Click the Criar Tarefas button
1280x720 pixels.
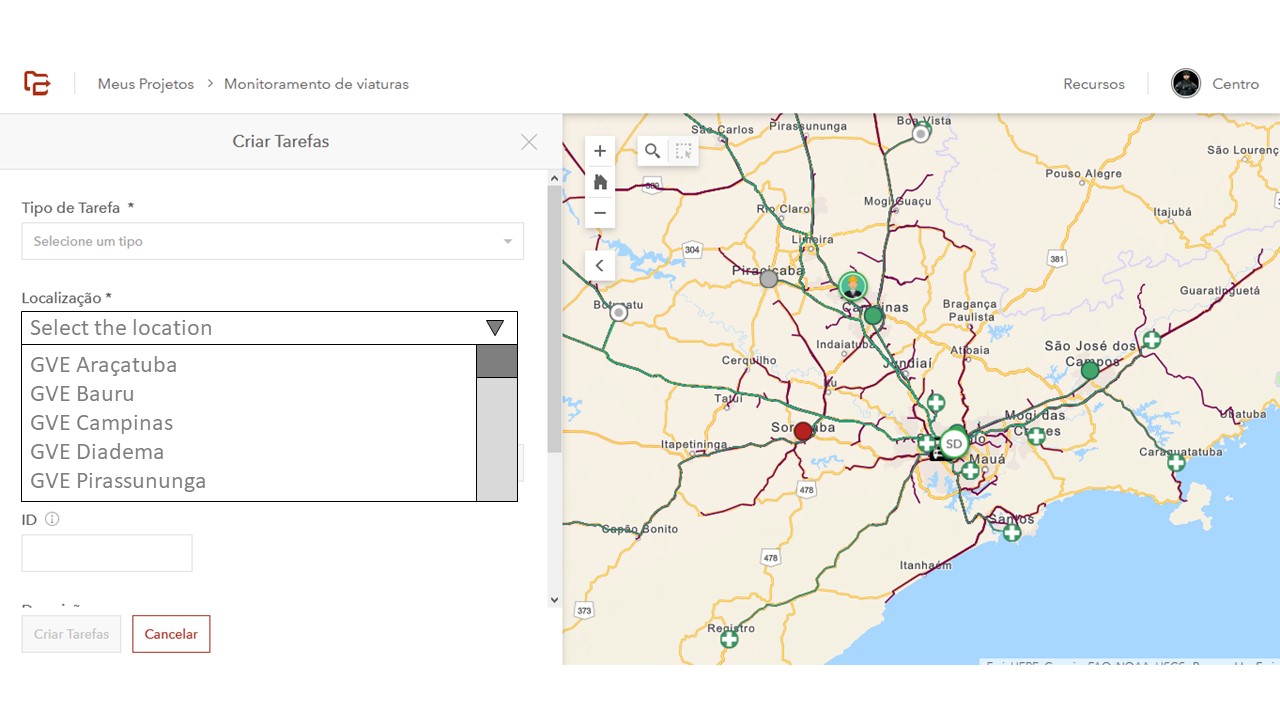pyautogui.click(x=72, y=634)
